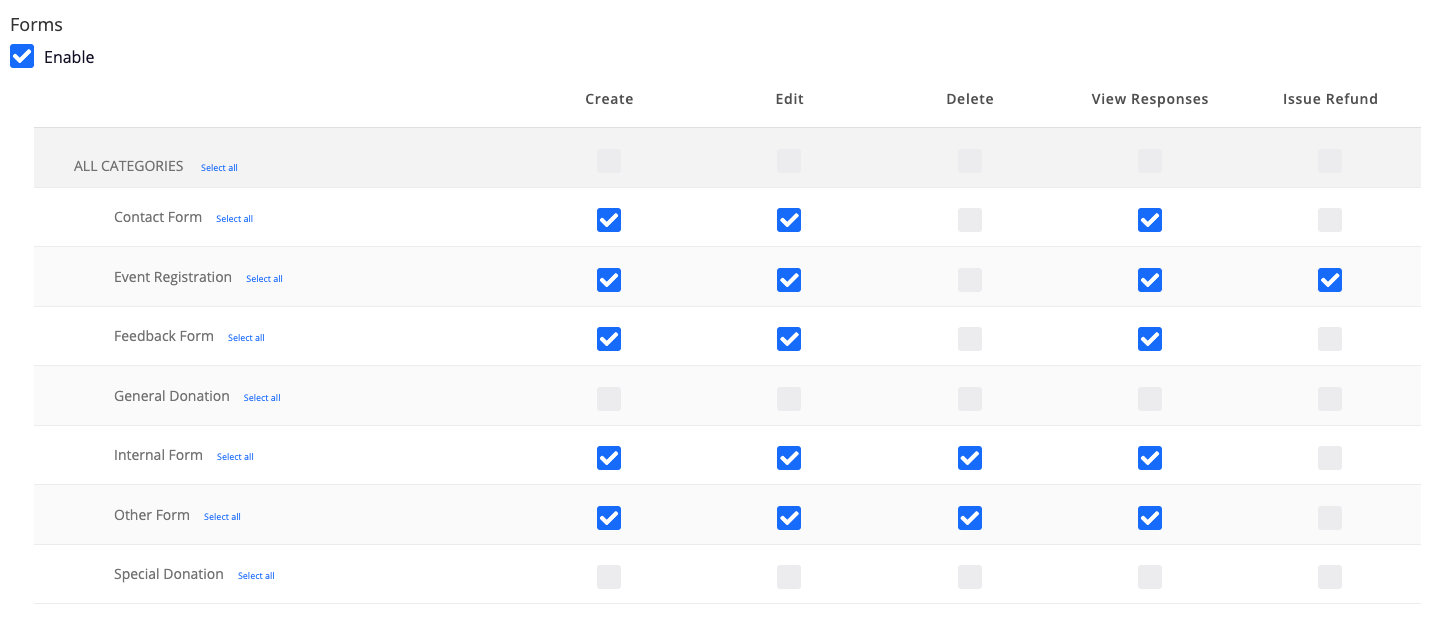Enable View Responses for General Donation
Image resolution: width=1438 pixels, height=628 pixels.
click(x=1149, y=398)
